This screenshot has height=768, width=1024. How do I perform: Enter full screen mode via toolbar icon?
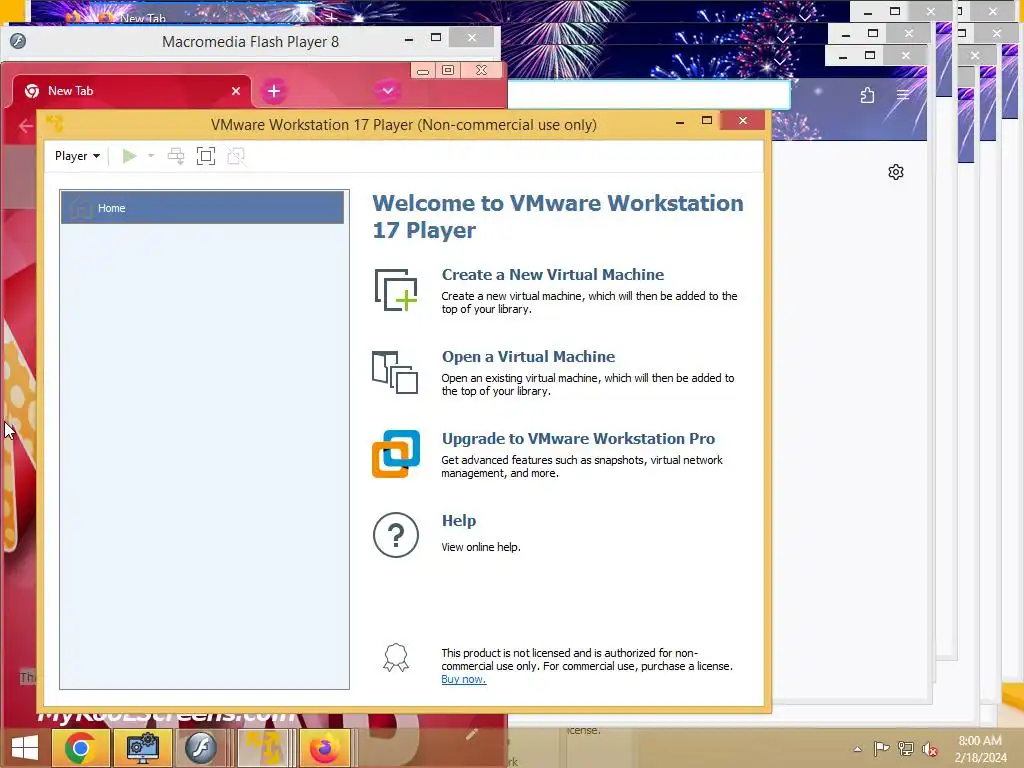(x=206, y=156)
